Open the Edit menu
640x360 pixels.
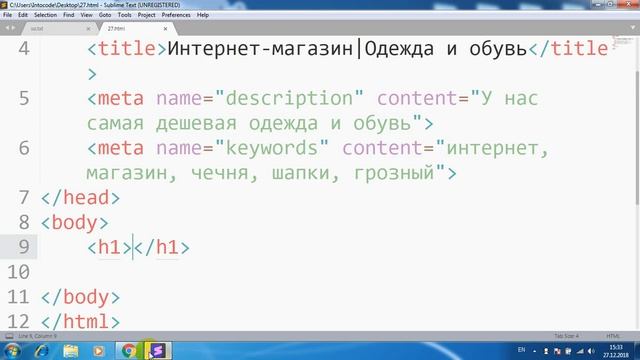coord(23,15)
